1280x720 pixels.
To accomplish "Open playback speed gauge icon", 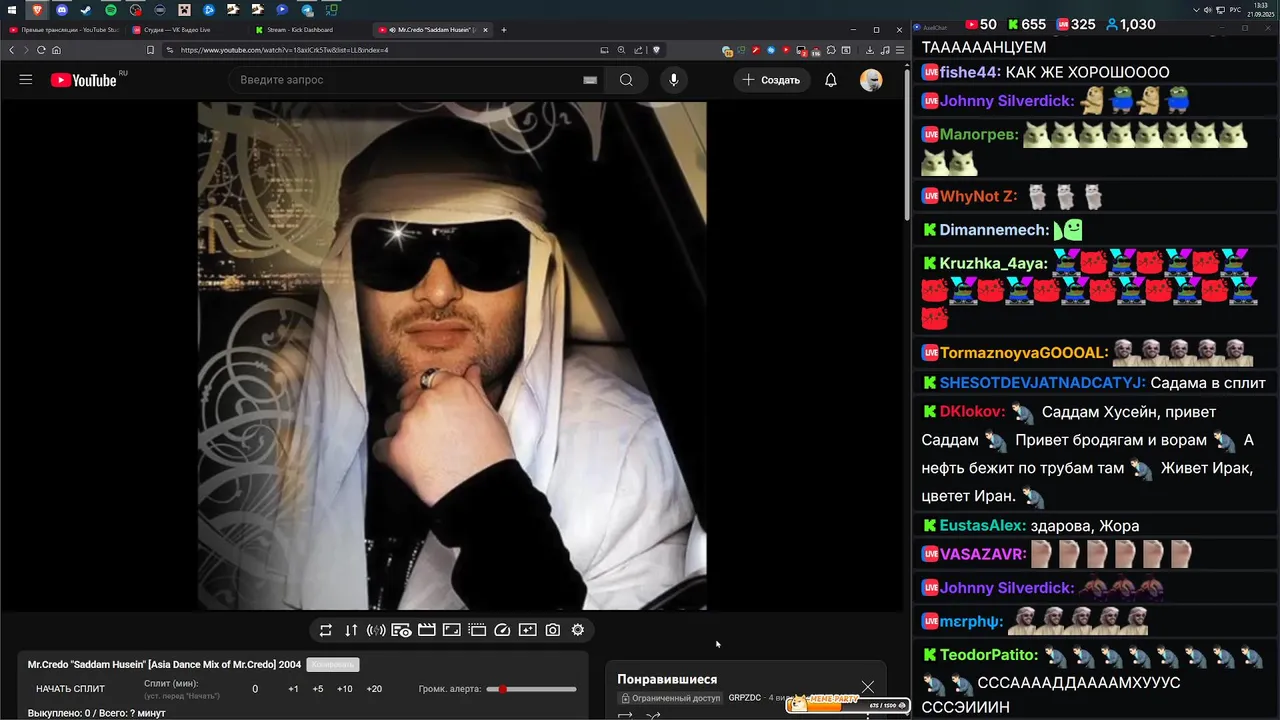I will click(503, 630).
